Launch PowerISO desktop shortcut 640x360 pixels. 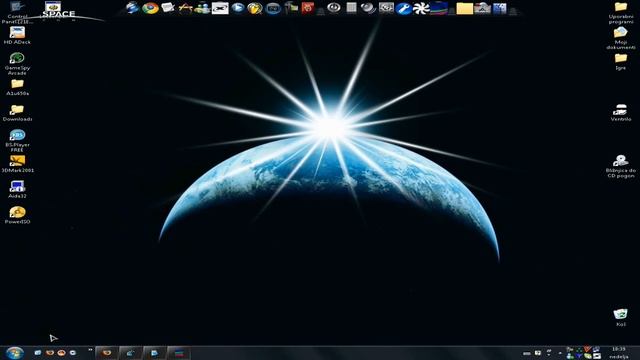17,215
